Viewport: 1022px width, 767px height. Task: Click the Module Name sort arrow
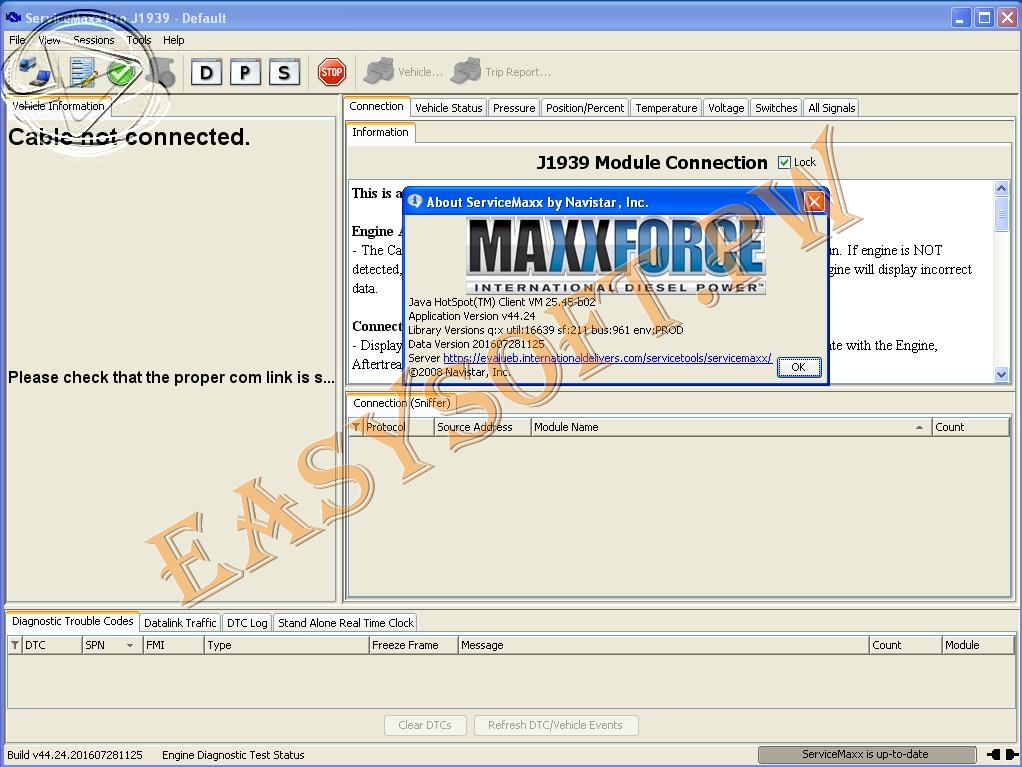919,427
